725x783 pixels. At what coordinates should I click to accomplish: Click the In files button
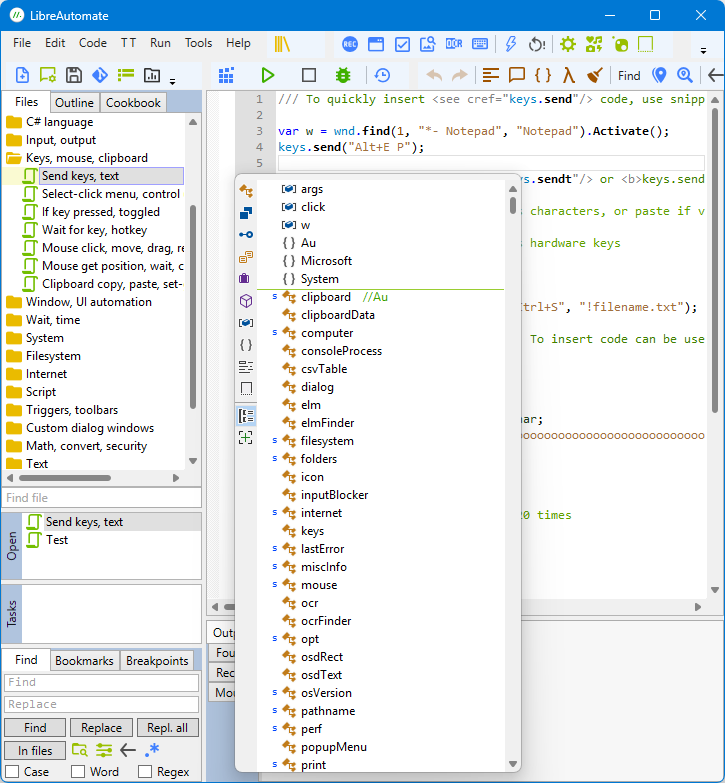[35, 750]
